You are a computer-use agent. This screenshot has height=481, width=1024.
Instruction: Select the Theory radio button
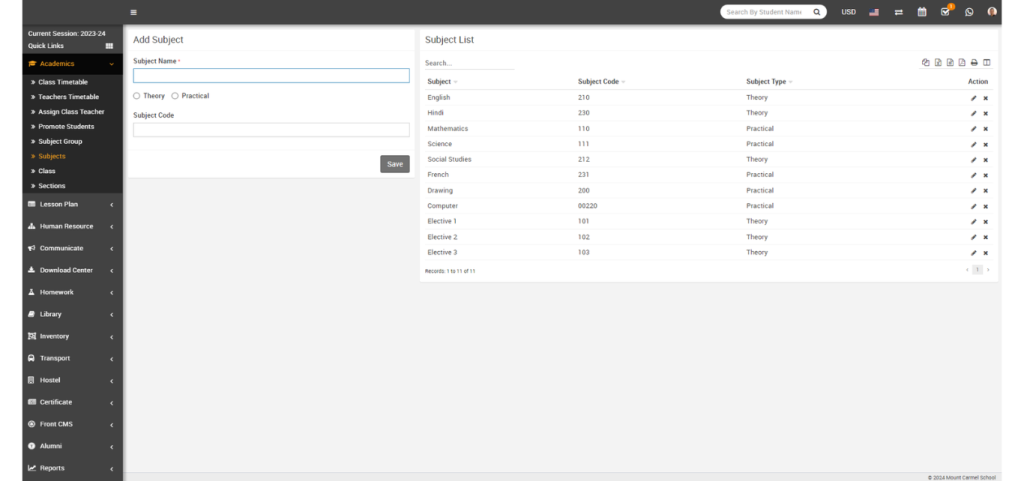(137, 96)
